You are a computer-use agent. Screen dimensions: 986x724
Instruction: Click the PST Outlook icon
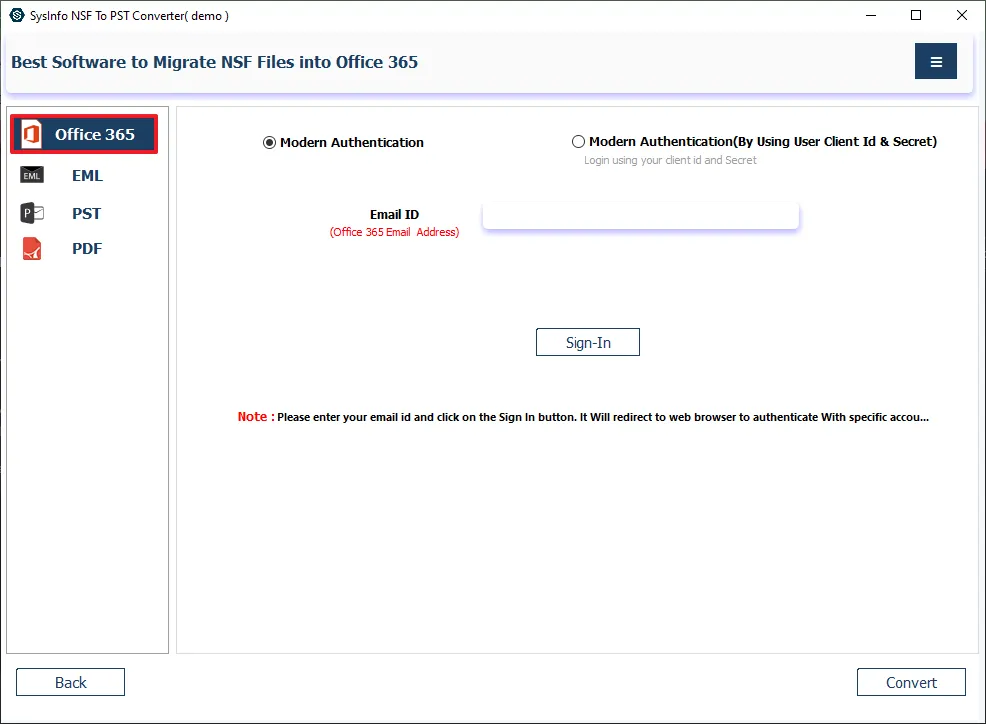coord(32,213)
